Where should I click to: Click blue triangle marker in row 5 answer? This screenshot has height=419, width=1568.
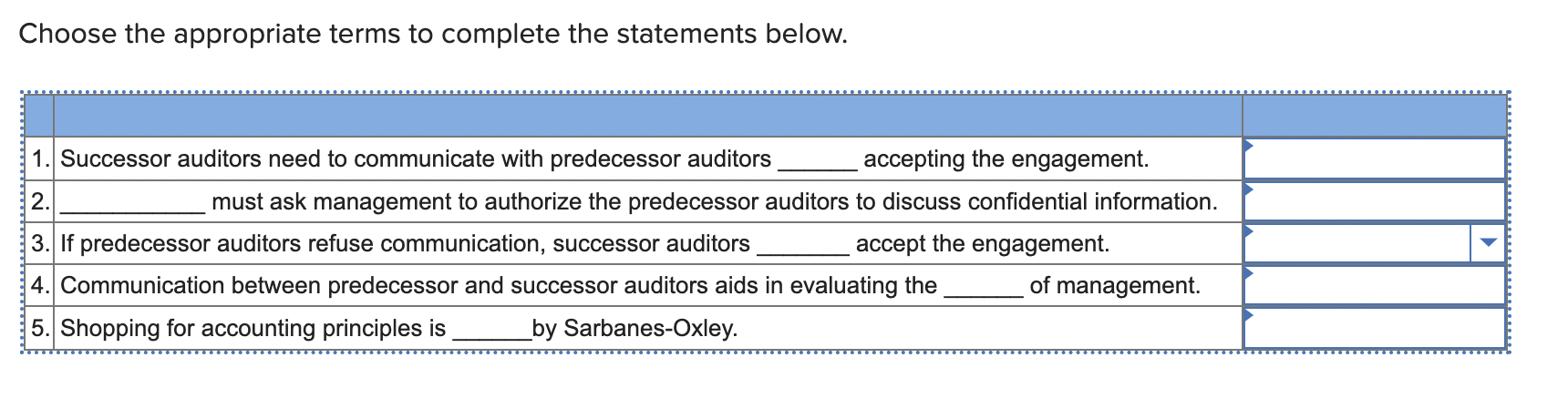pyautogui.click(x=1249, y=315)
